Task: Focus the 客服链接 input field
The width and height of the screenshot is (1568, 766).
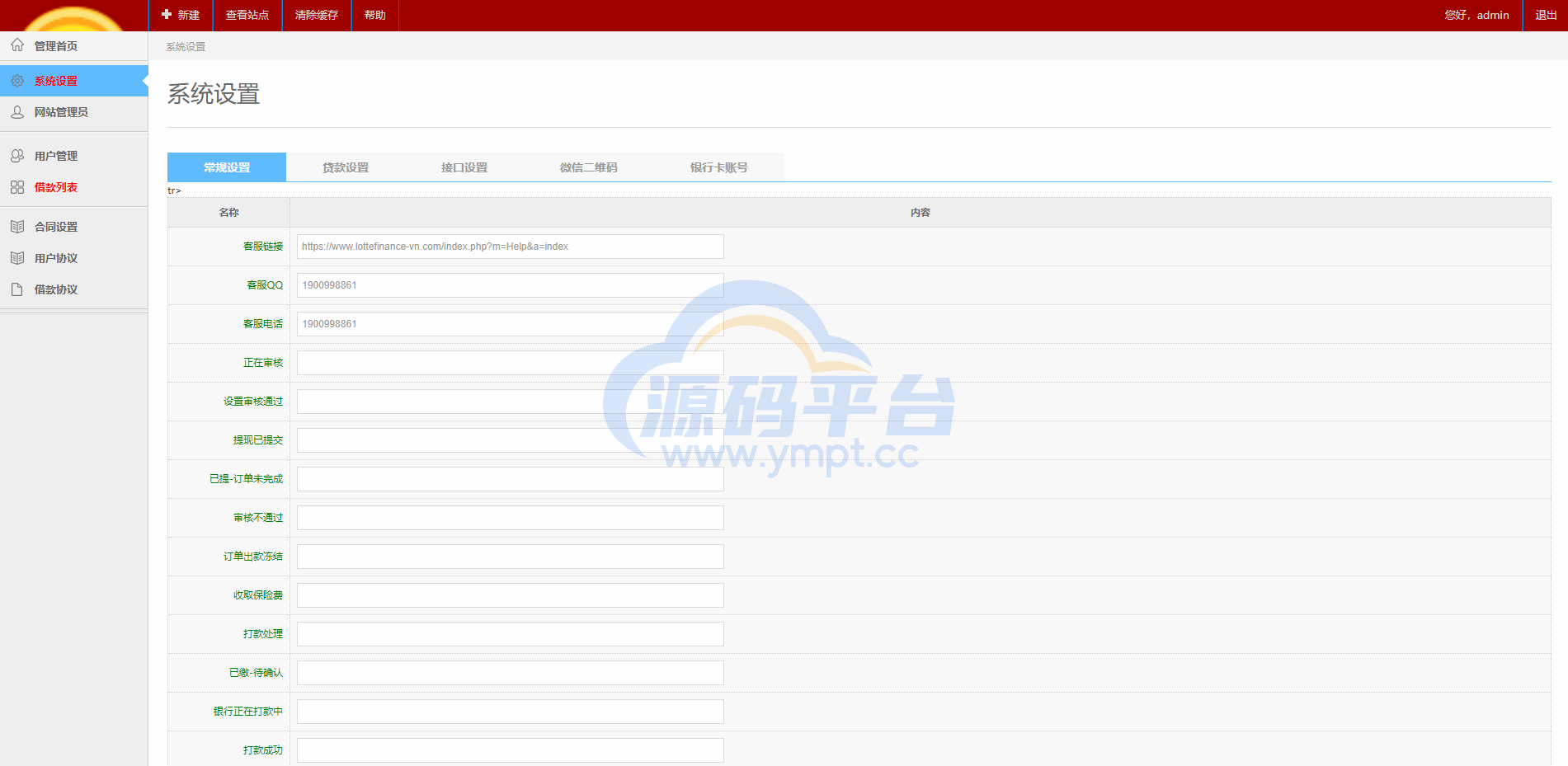Action: (x=511, y=247)
